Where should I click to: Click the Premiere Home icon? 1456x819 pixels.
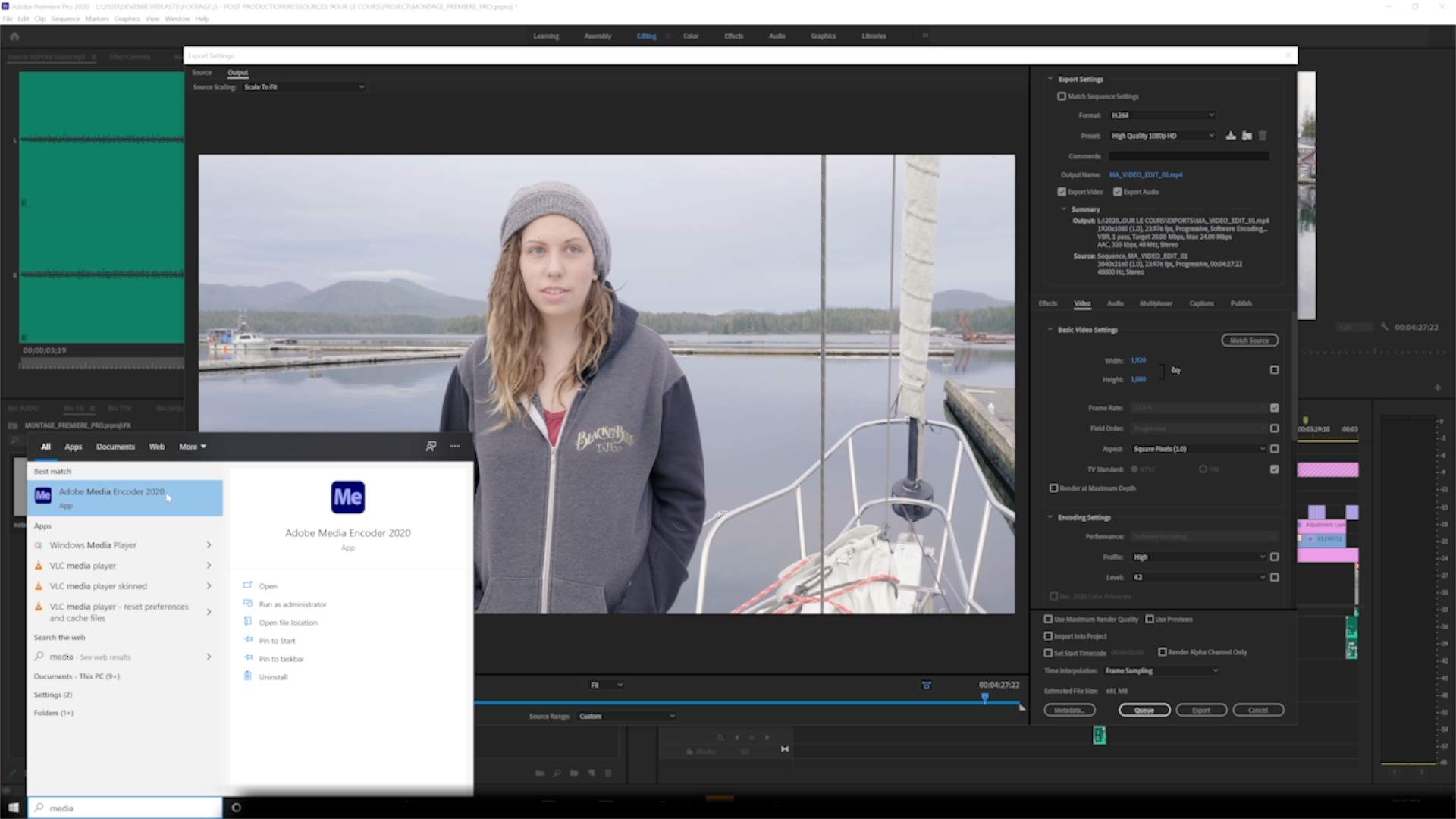14,36
